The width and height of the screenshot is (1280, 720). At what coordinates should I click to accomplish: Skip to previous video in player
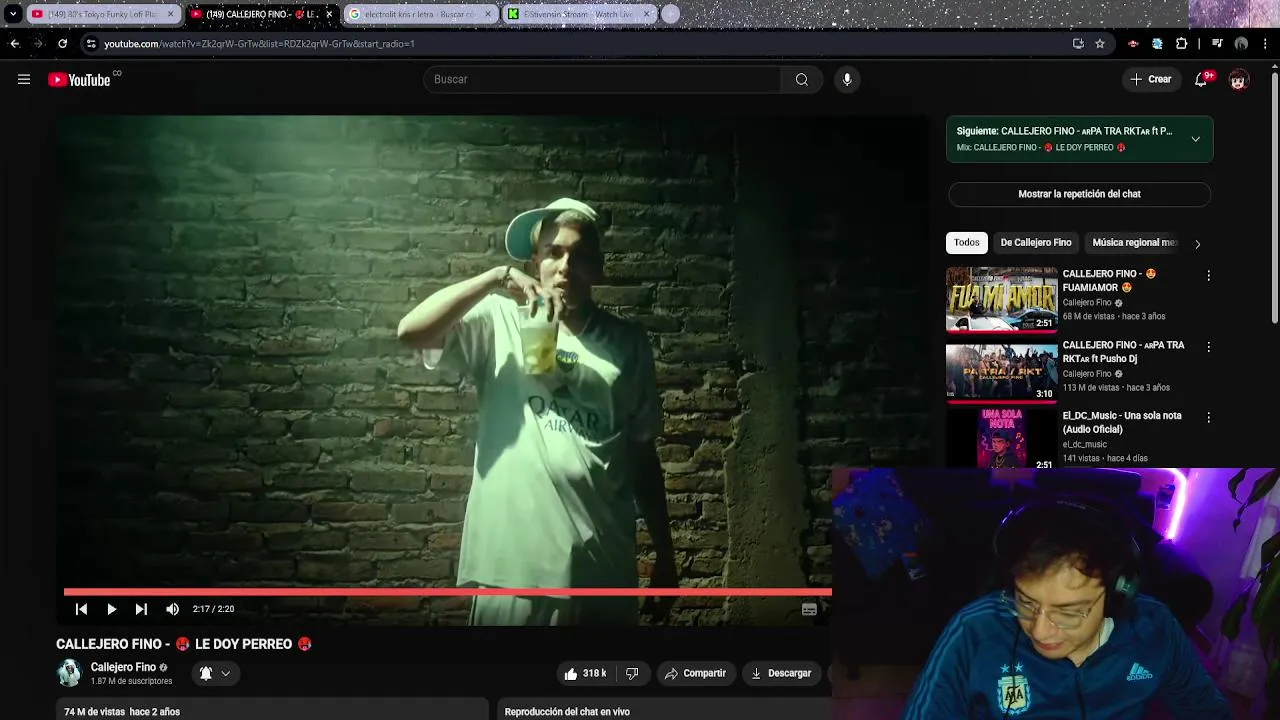pos(82,609)
